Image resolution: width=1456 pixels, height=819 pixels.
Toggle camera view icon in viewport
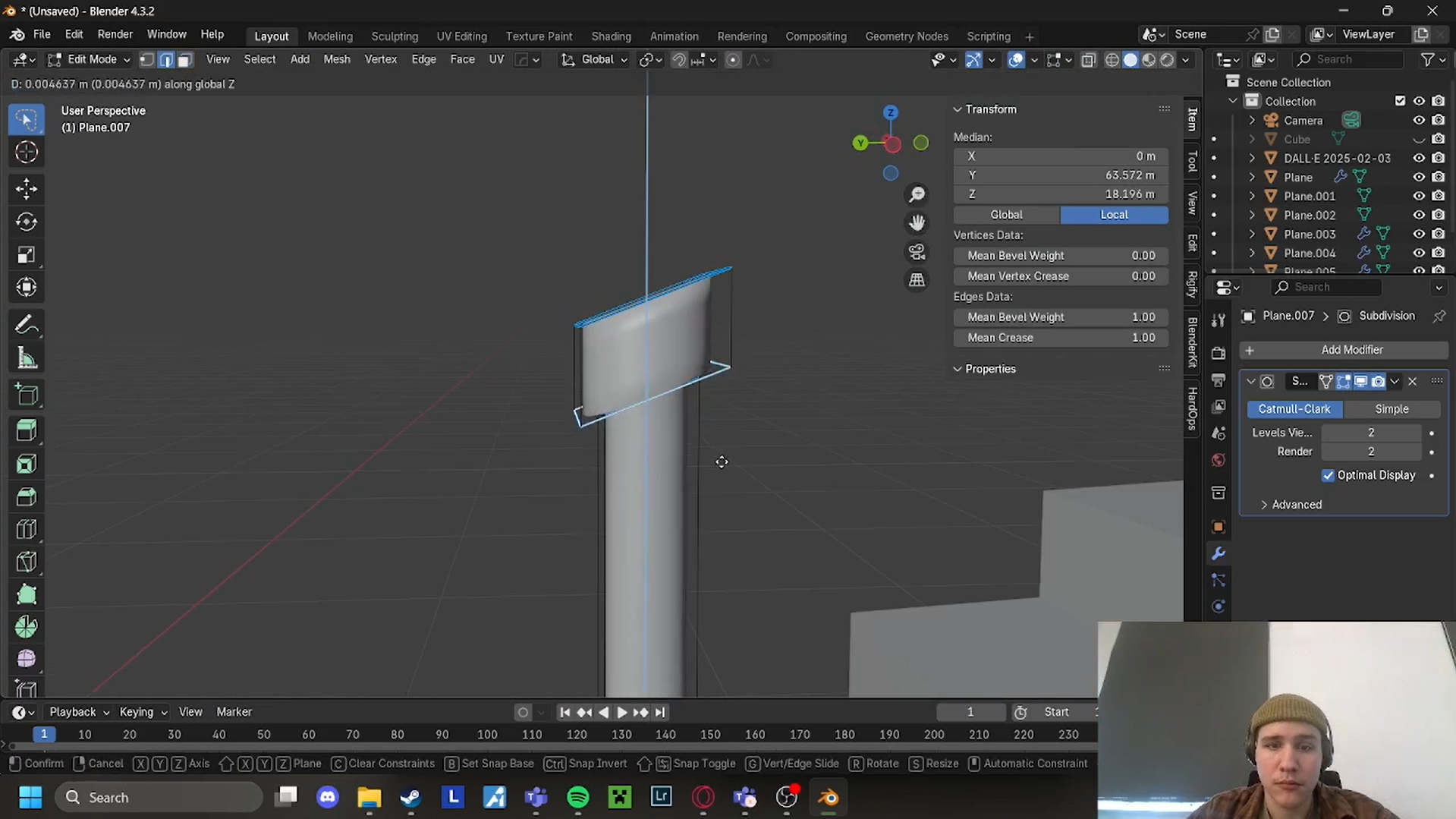pos(917,251)
